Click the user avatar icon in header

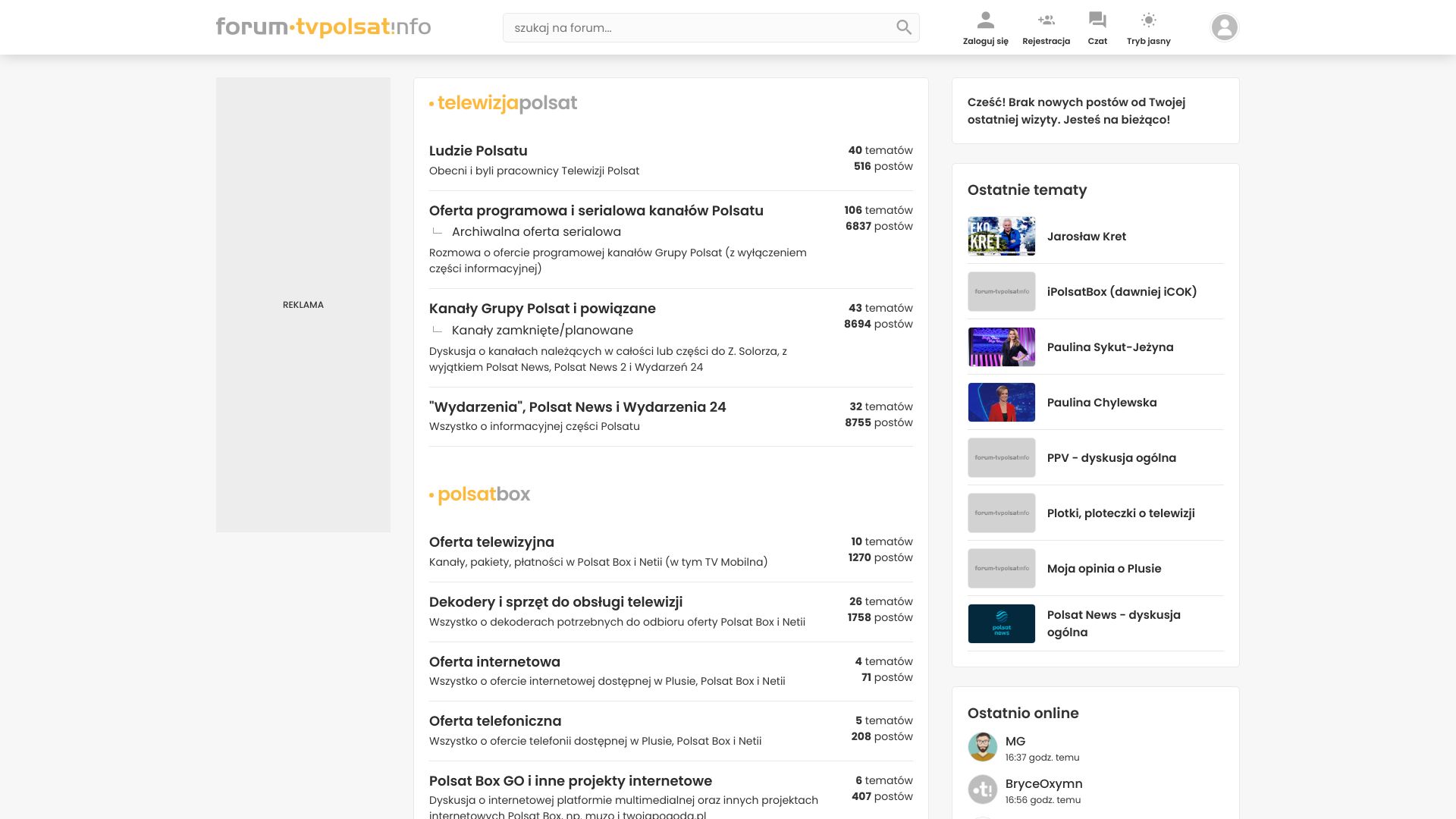point(1224,27)
